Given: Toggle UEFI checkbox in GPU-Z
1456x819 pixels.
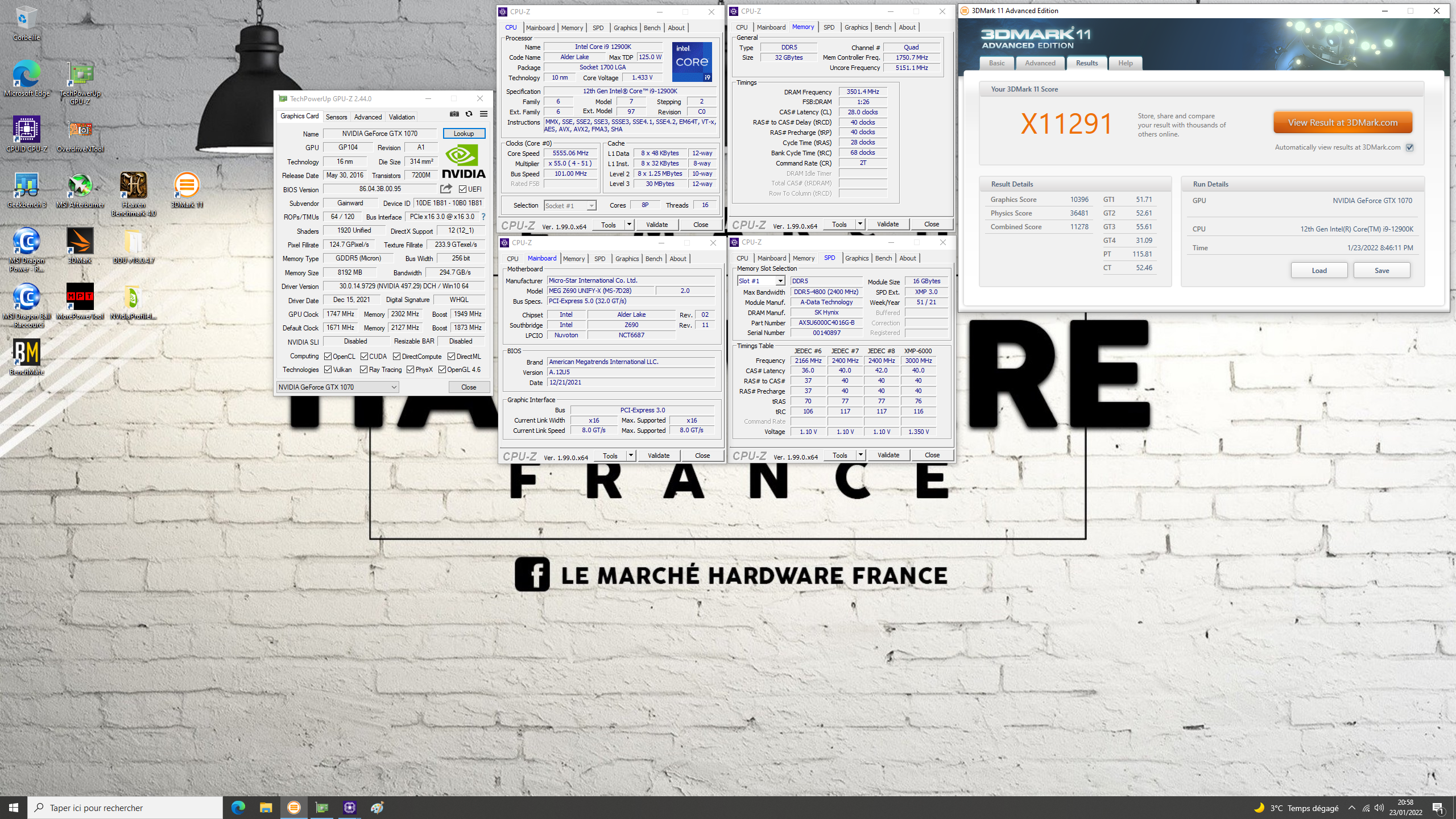Looking at the screenshot, I should (462, 189).
